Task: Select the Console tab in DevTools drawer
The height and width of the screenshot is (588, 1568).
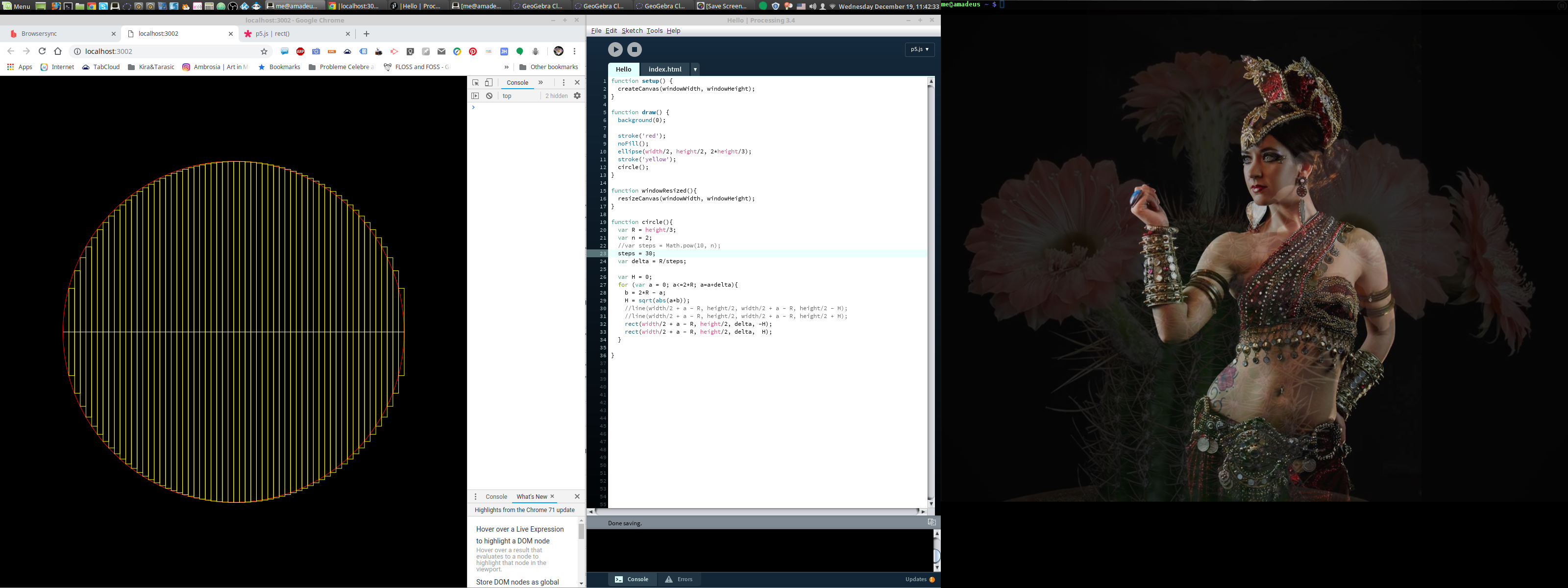Action: click(x=496, y=497)
